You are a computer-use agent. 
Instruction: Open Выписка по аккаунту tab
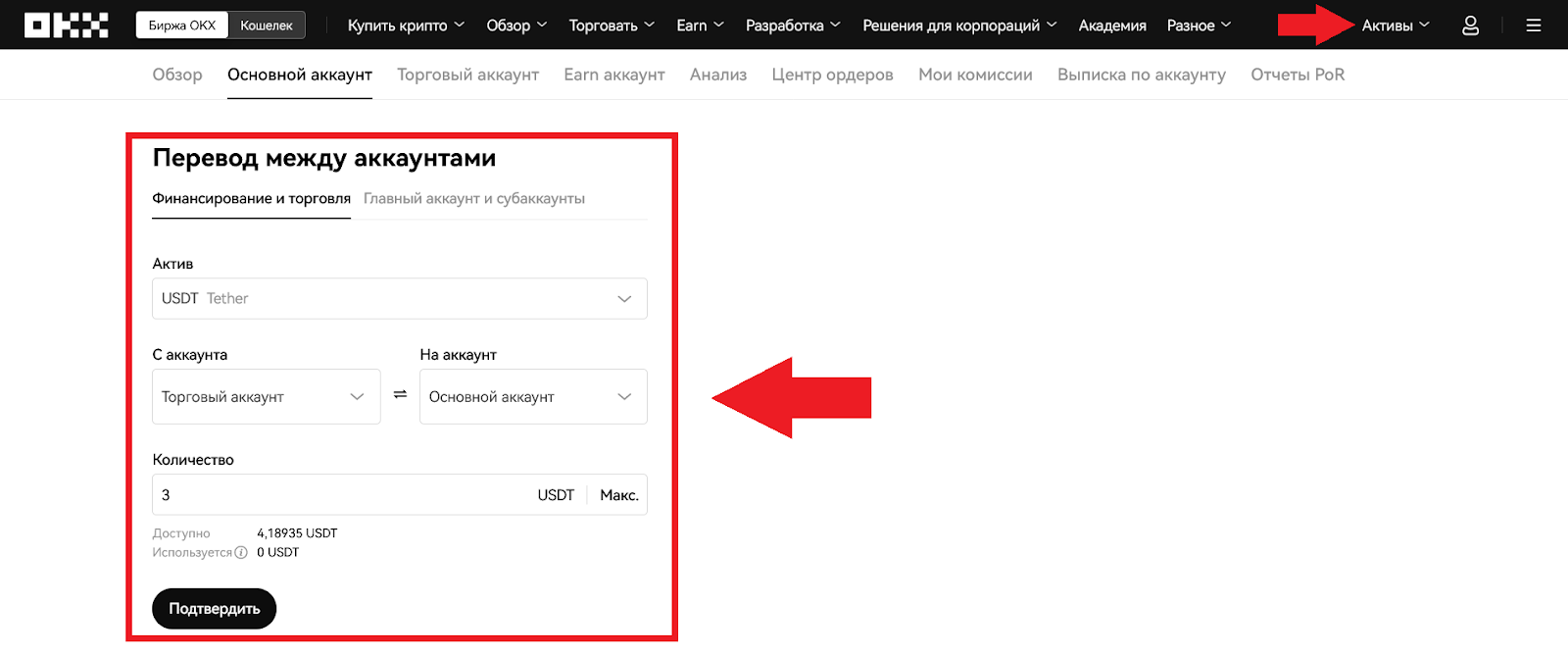click(1142, 75)
